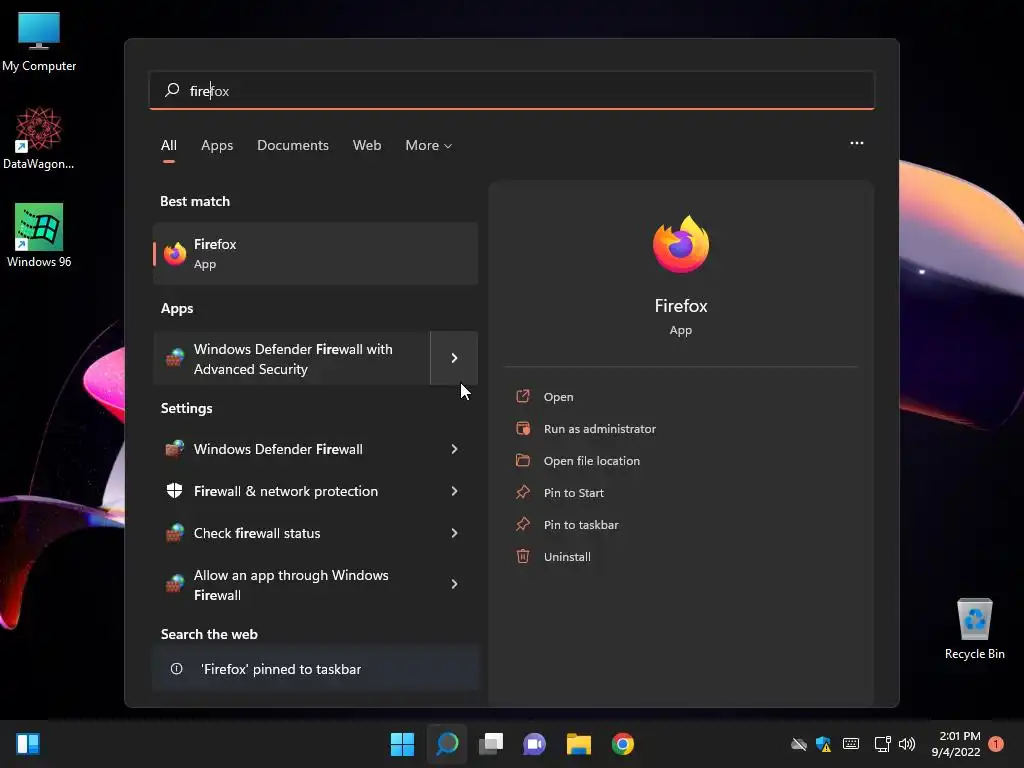This screenshot has height=768, width=1024.
Task: Expand the Windows Defender Firewall settings chevron
Action: pos(455,449)
